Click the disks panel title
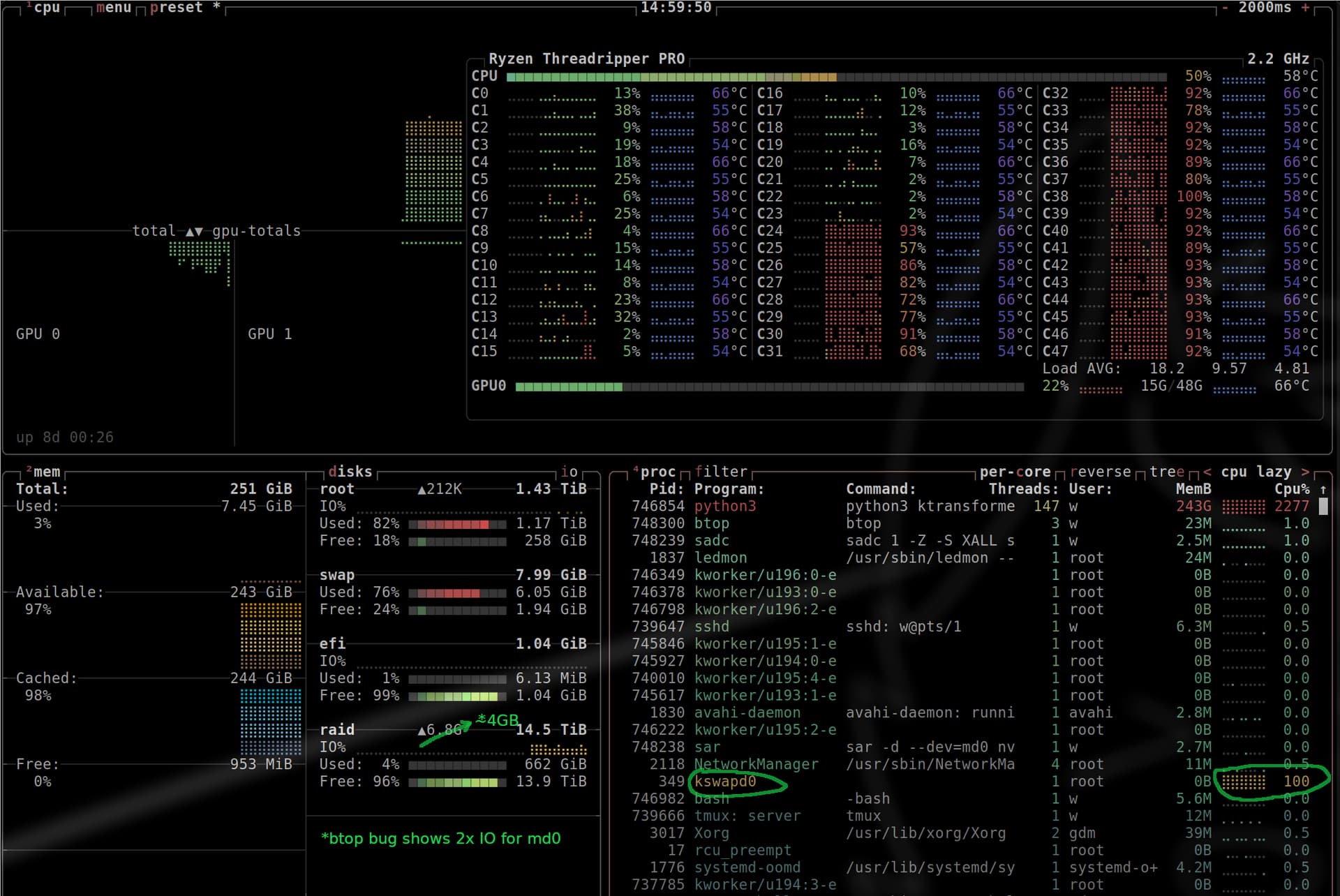The height and width of the screenshot is (896, 1340). (350, 472)
